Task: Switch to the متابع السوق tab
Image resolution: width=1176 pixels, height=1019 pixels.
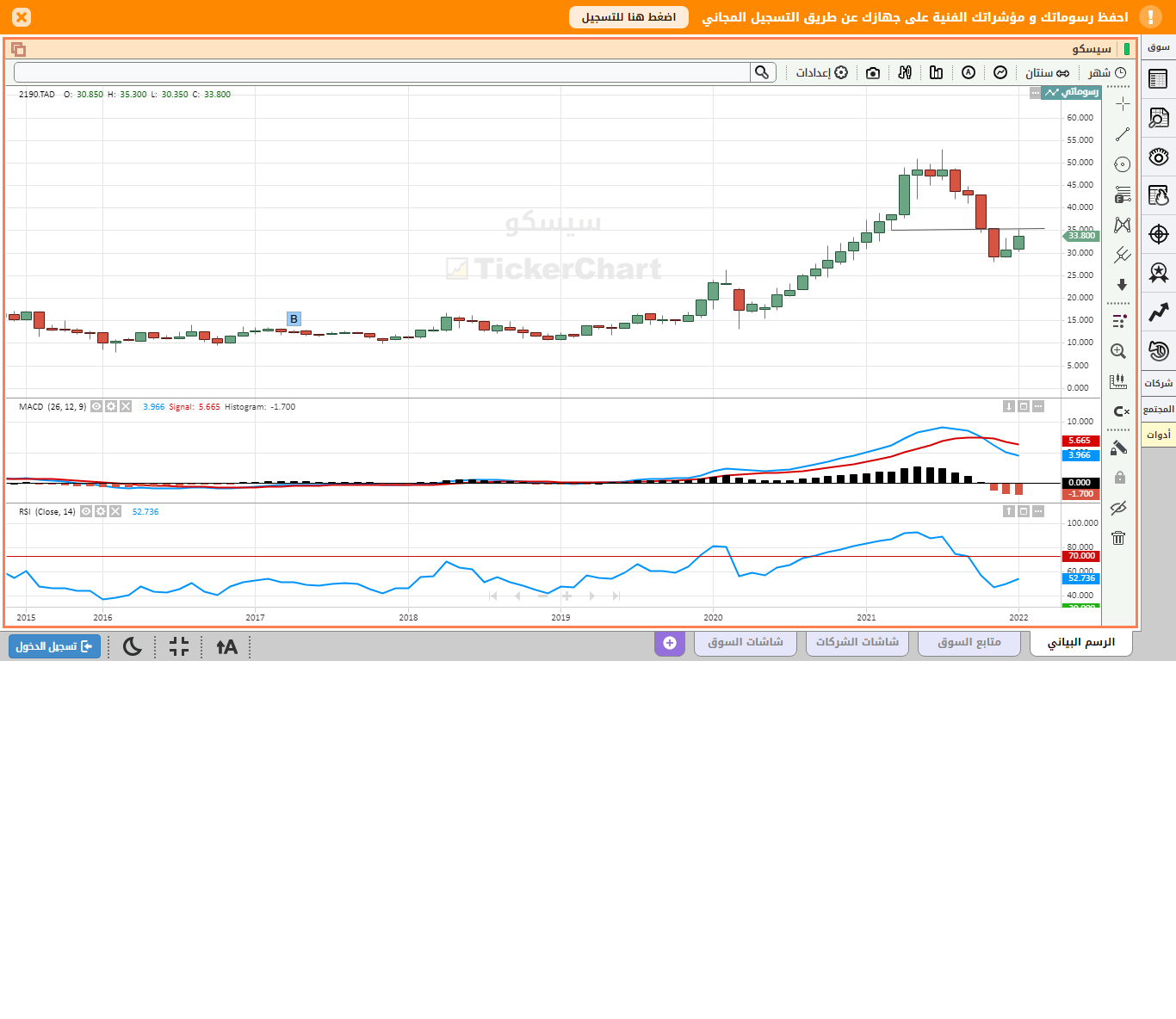Action: pos(969,642)
